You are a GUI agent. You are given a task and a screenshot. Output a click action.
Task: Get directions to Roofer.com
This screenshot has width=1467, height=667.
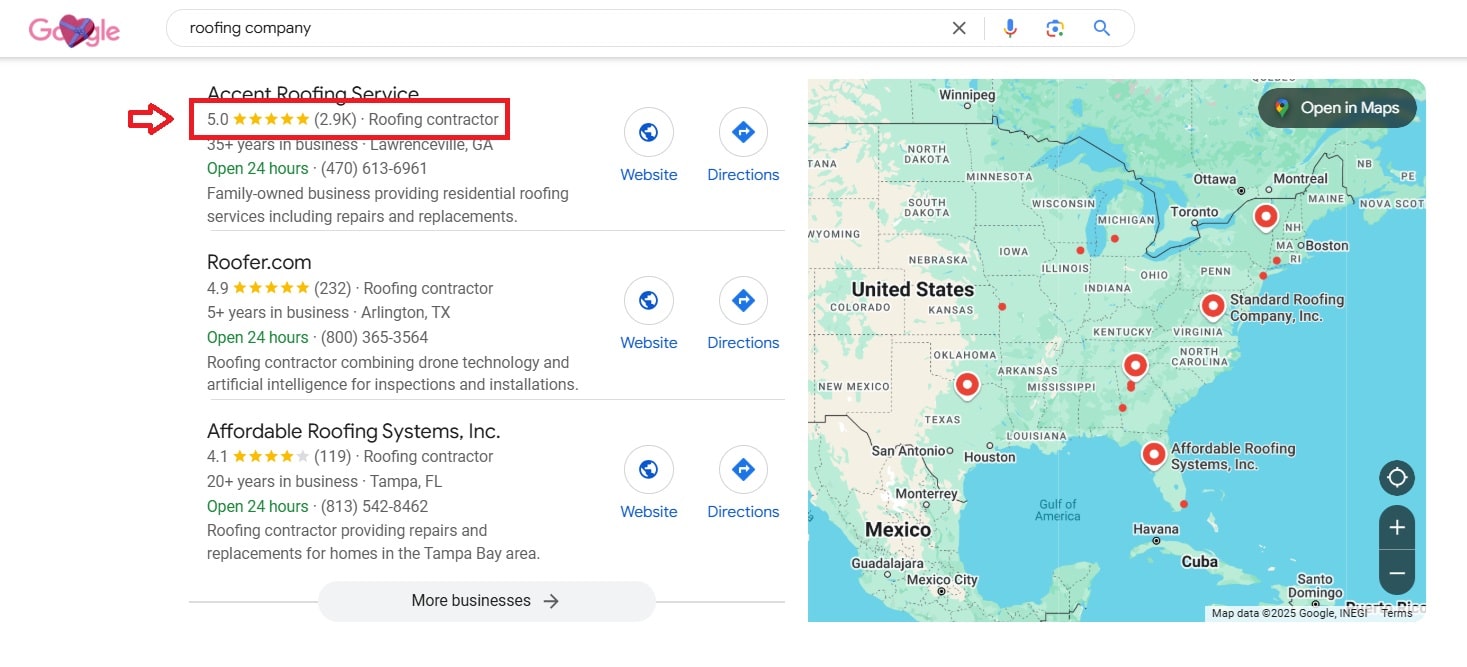click(743, 300)
